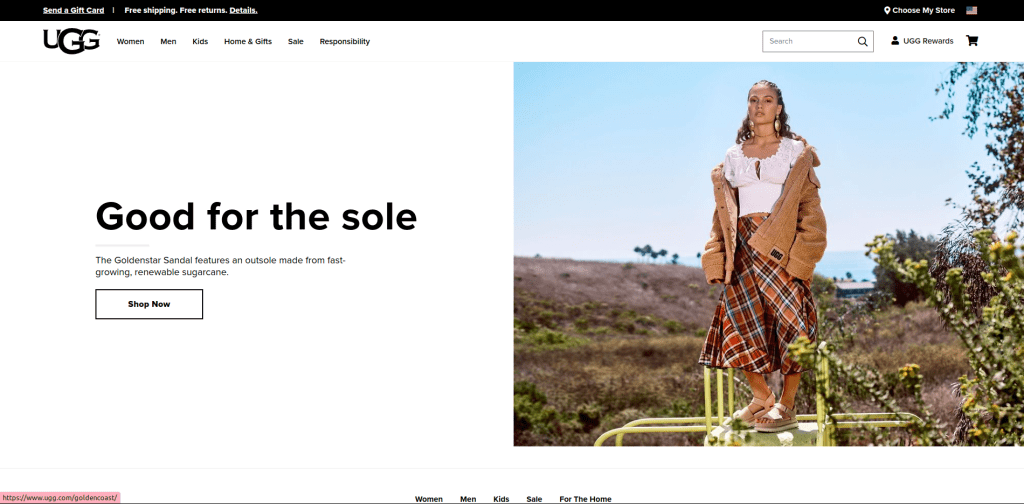1024x504 pixels.
Task: Click the Shop Now button
Action: pyautogui.click(x=149, y=304)
